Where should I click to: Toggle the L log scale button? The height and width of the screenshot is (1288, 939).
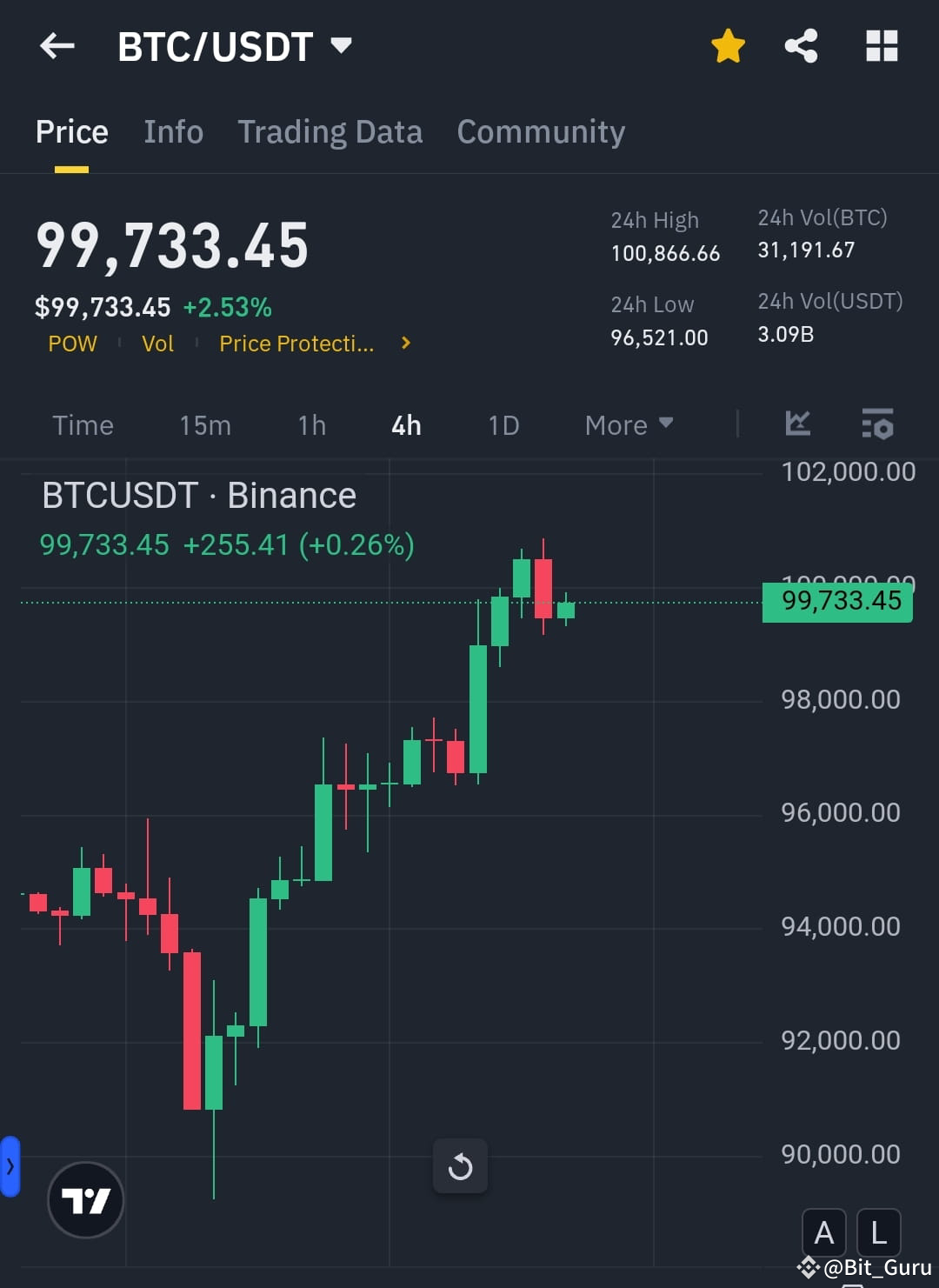[878, 1231]
